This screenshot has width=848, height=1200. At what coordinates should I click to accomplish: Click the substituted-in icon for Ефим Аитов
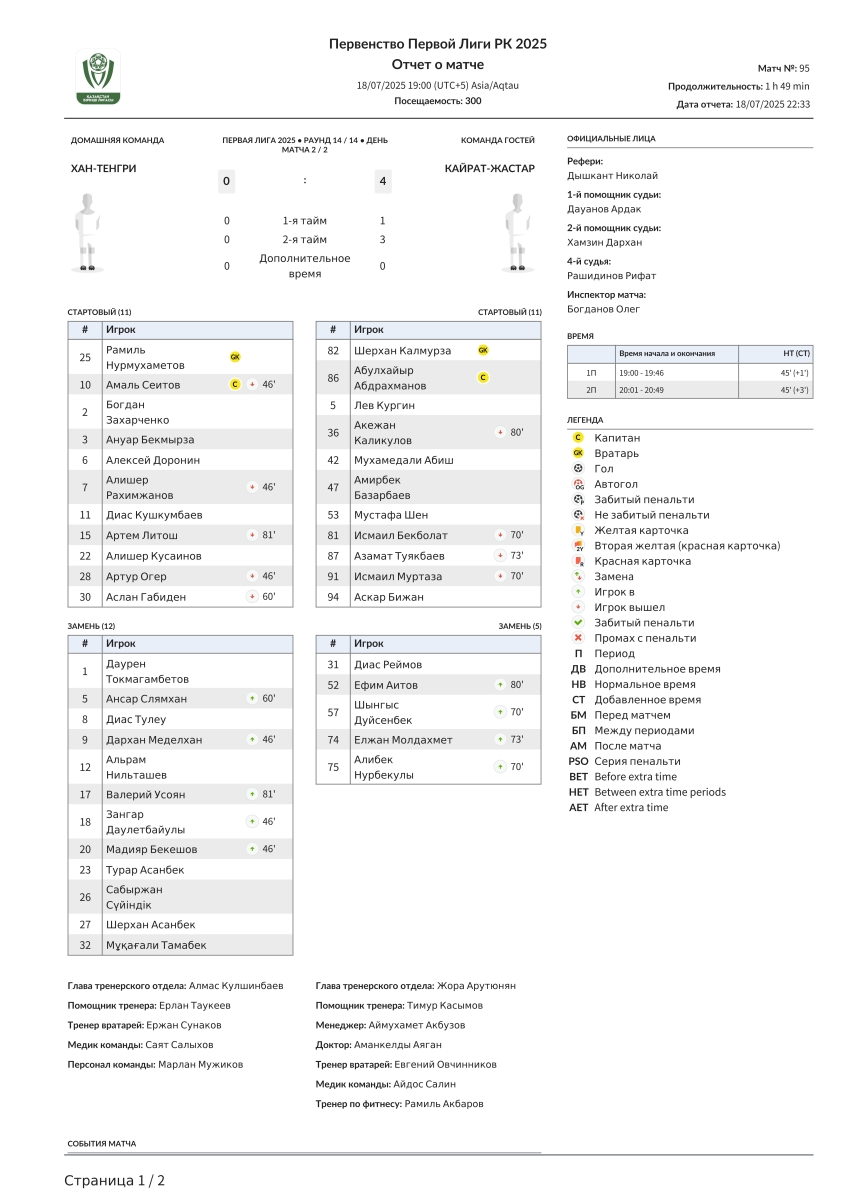pos(500,685)
